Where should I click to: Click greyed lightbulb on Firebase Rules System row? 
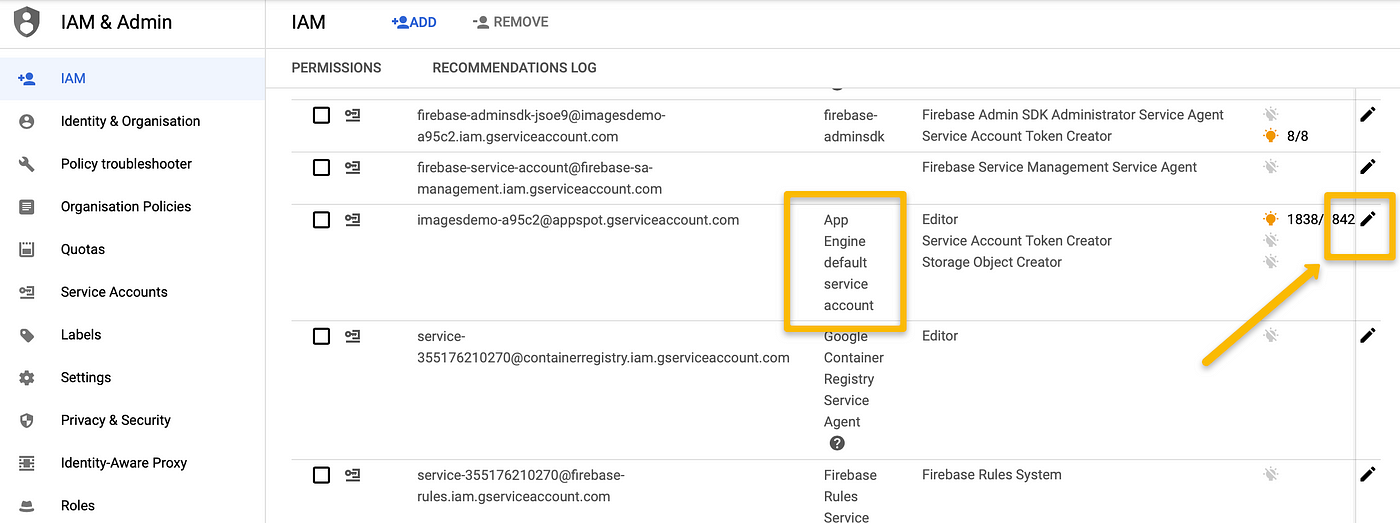(1270, 475)
